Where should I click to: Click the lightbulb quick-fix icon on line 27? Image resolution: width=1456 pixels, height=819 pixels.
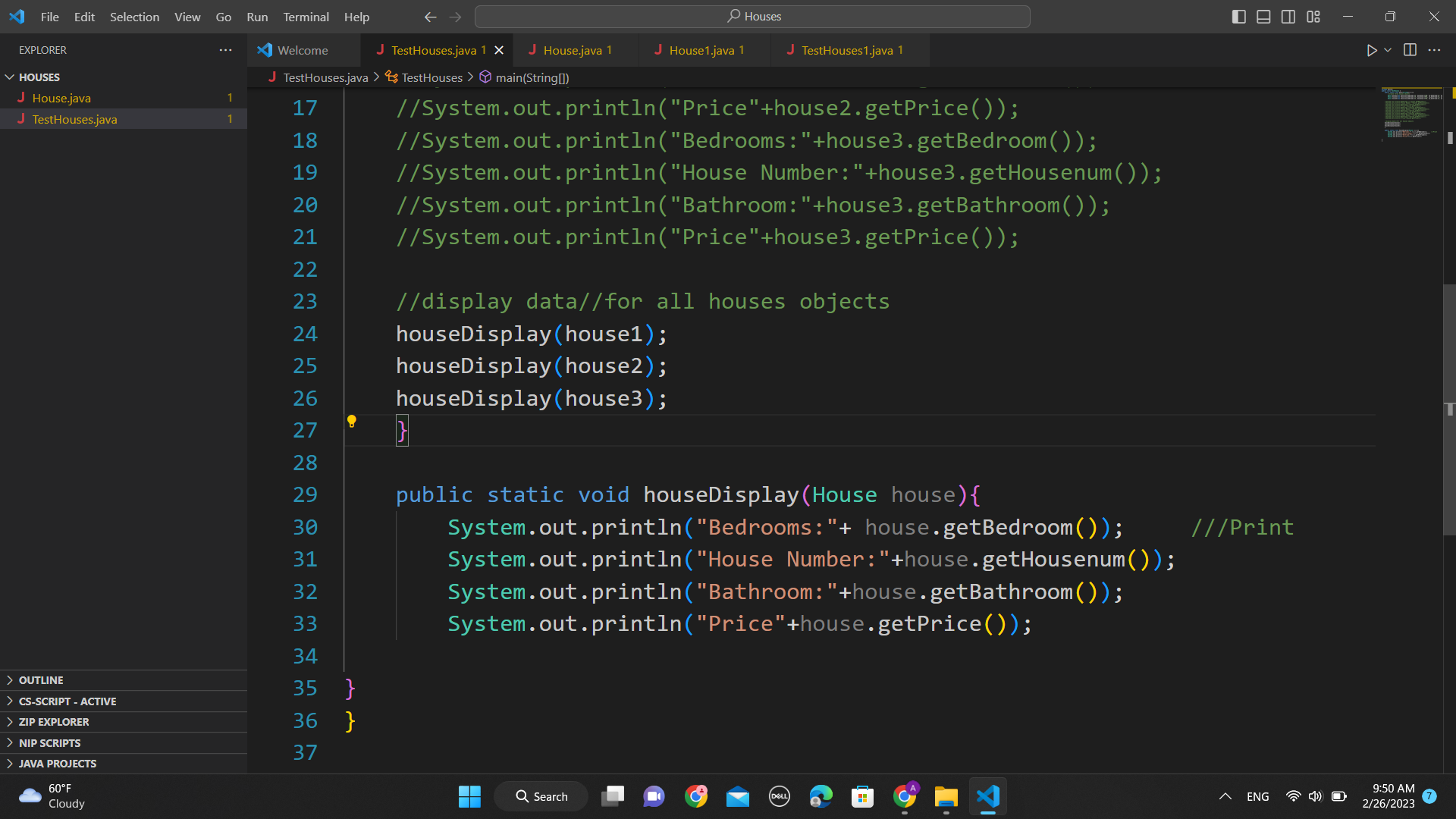tap(351, 422)
